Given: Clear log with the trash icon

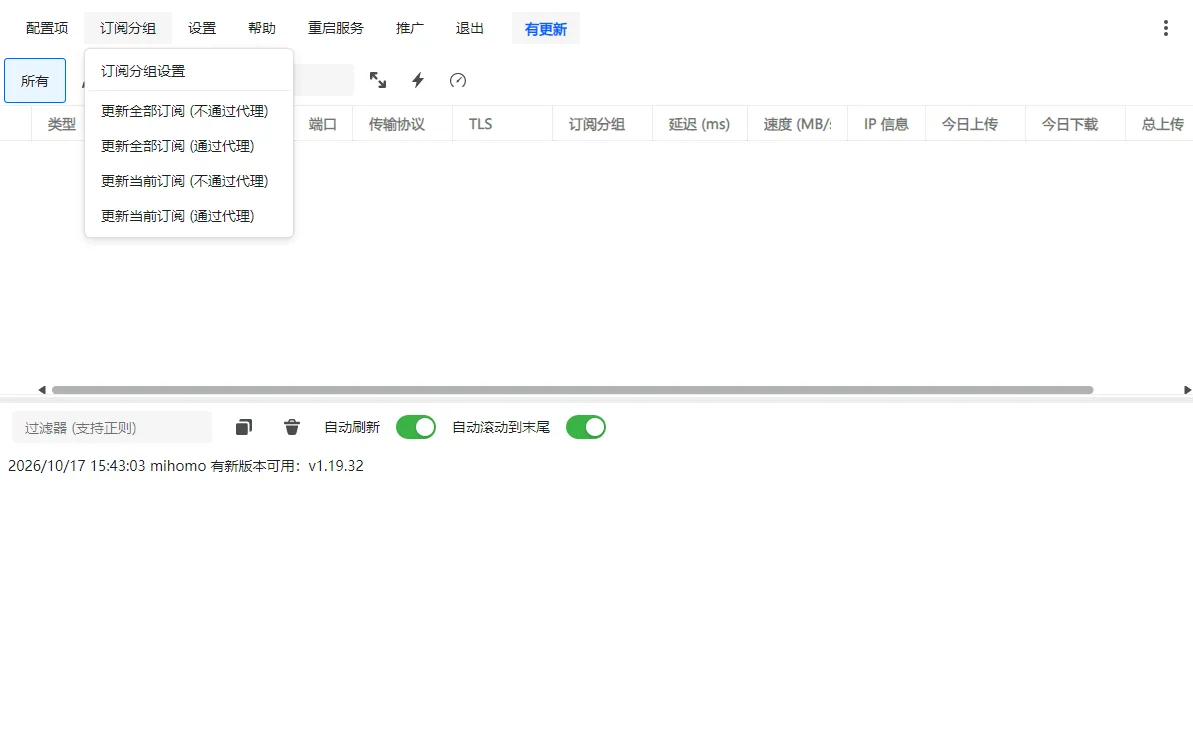Looking at the screenshot, I should tap(292, 427).
